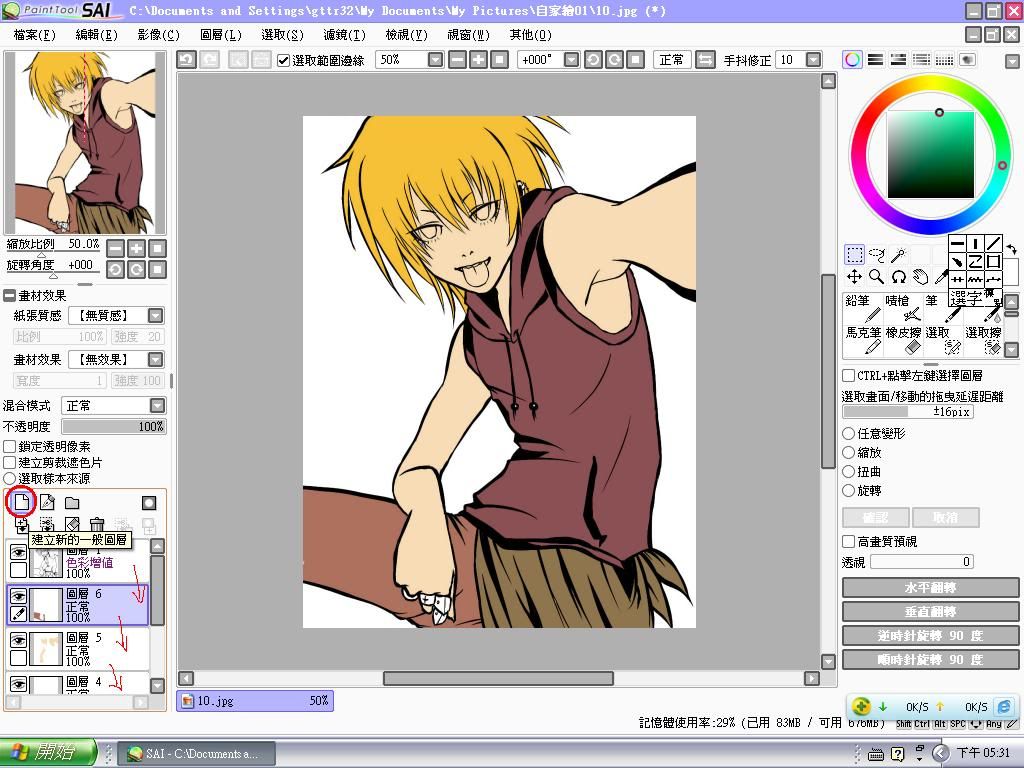Choose the 噴槍 airbrush tool
This screenshot has width=1024, height=768.
903,308
